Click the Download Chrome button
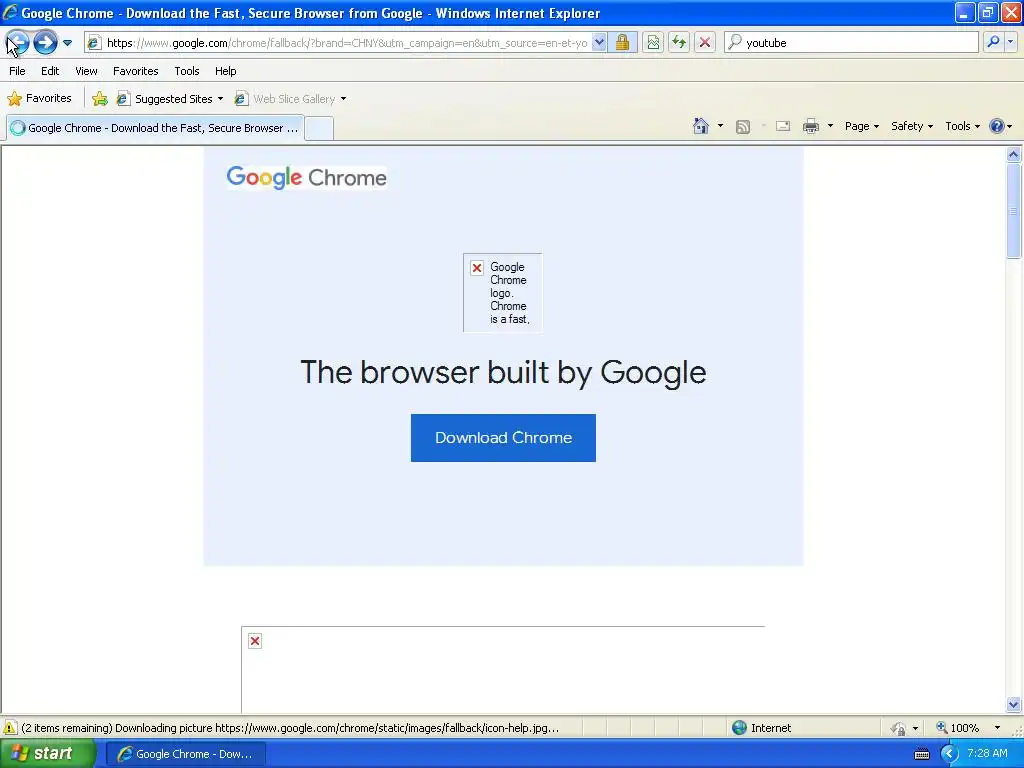The image size is (1024, 768). point(503,438)
